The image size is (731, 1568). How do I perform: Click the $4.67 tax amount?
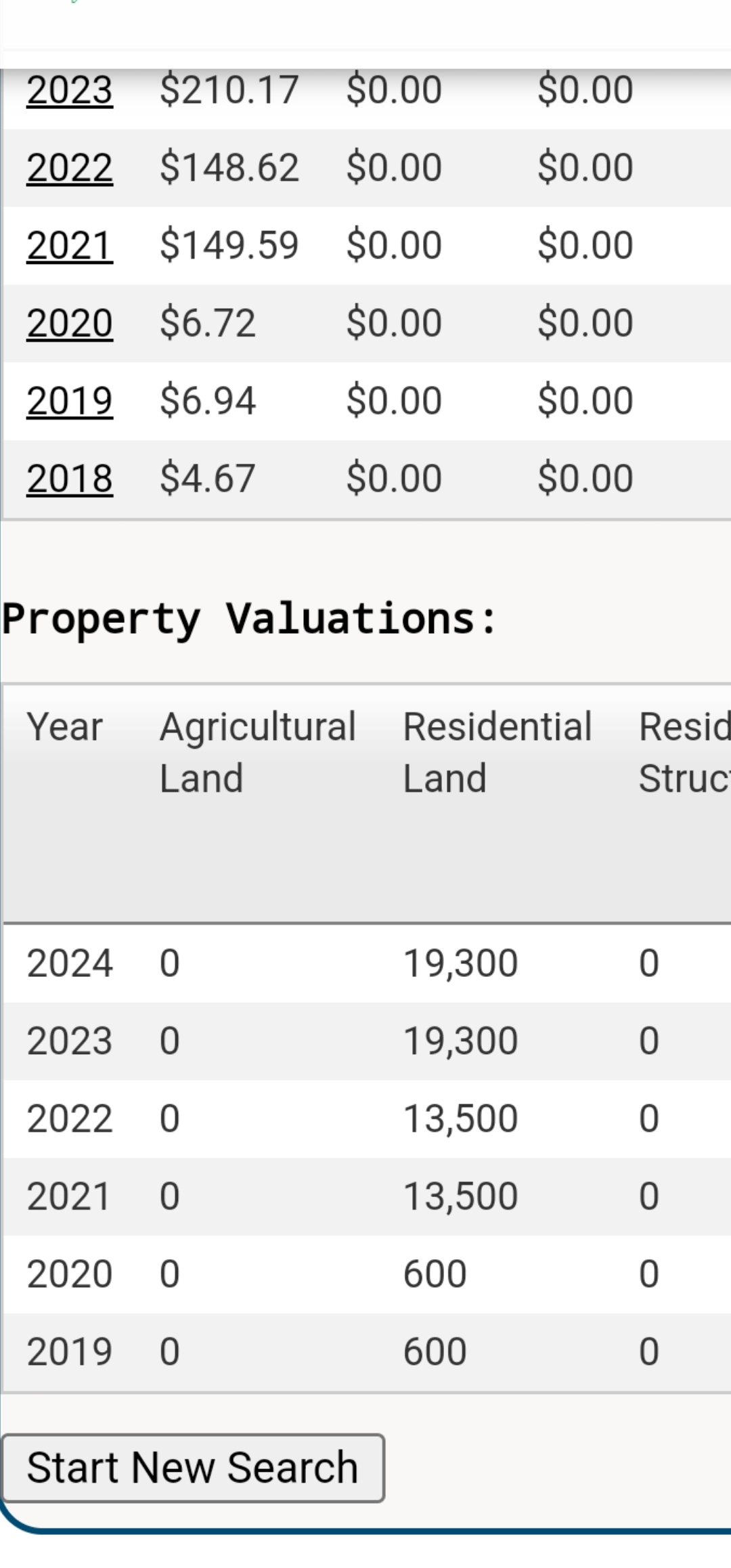(x=208, y=479)
